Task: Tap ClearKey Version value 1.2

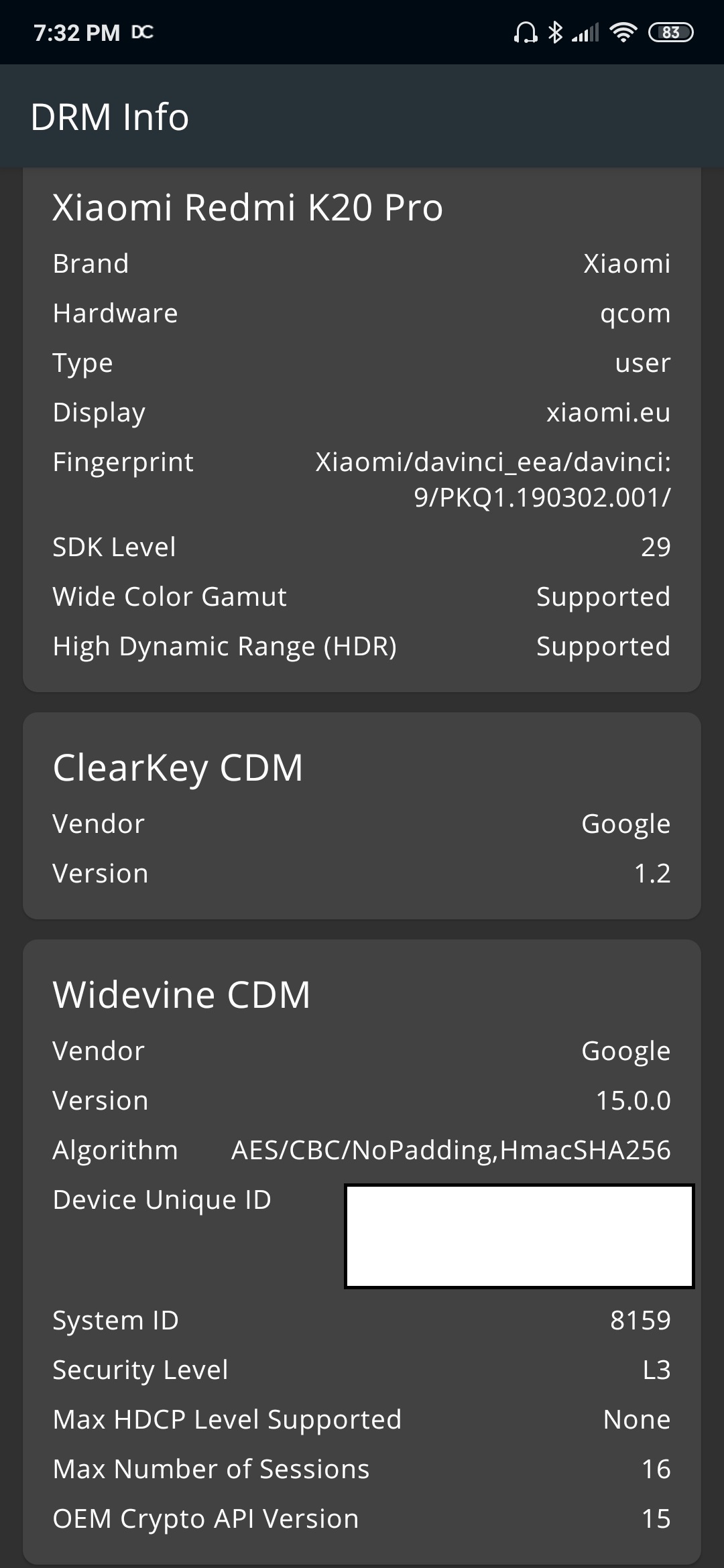Action: [x=652, y=873]
